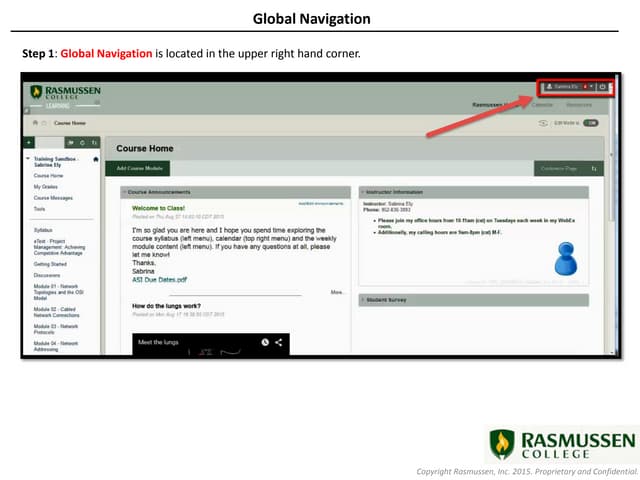
Task: Expand the Student Survey module
Action: coord(362,299)
